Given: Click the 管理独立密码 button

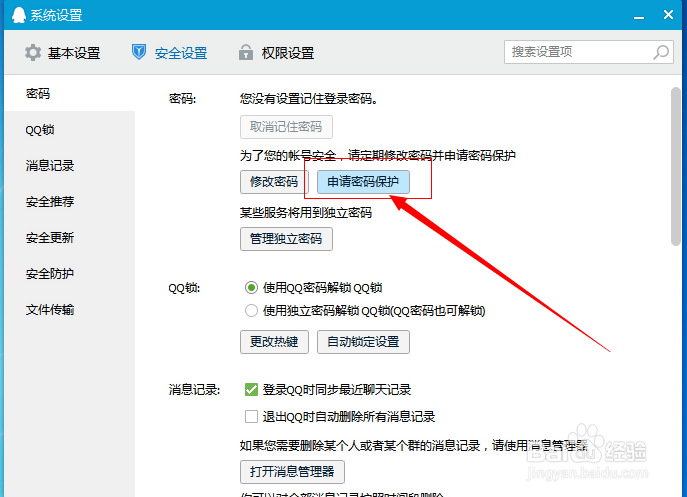Looking at the screenshot, I should click(286, 238).
